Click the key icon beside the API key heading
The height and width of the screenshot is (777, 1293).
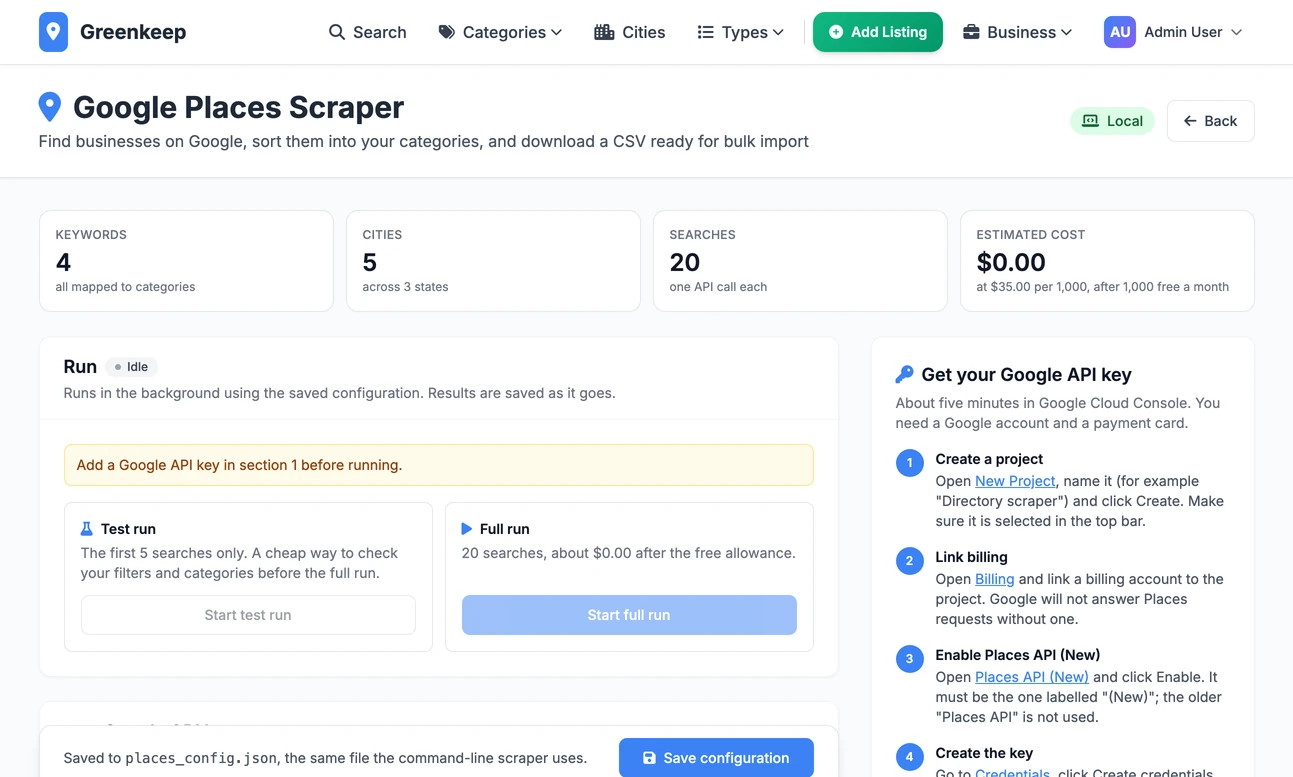(x=904, y=375)
